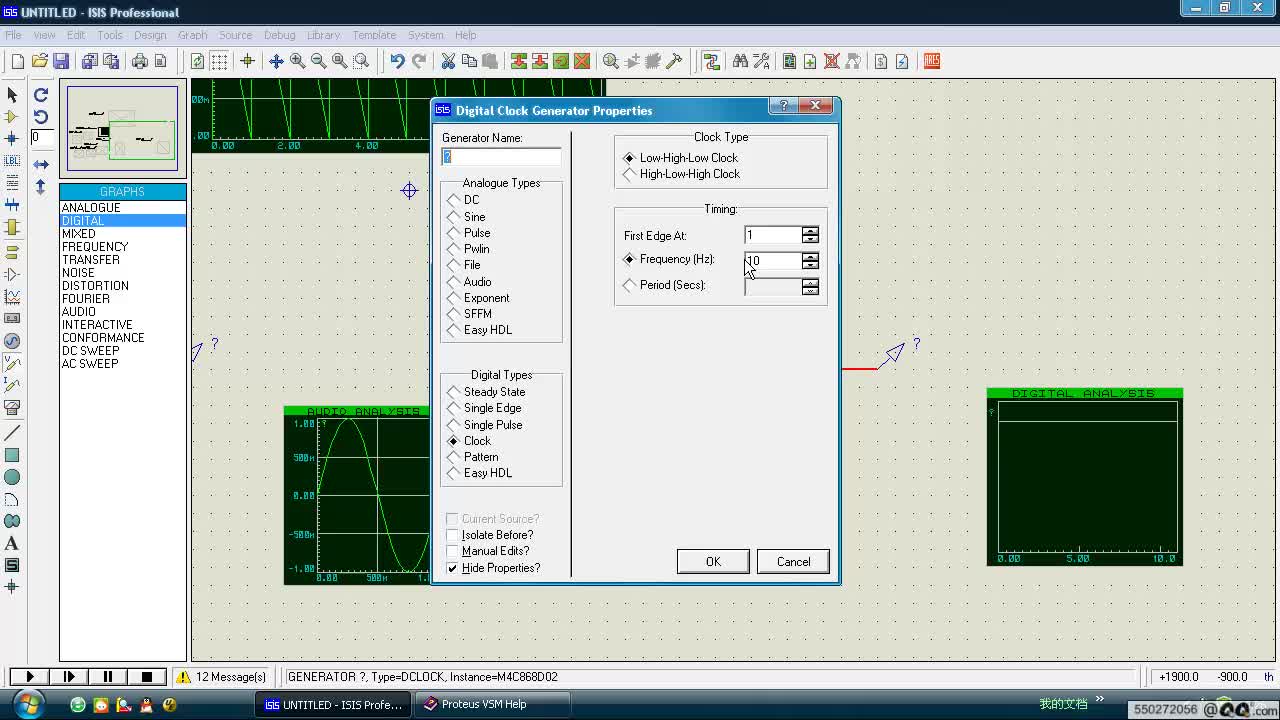Click the Windows Start button
This screenshot has height=720, width=1280.
click(29, 704)
